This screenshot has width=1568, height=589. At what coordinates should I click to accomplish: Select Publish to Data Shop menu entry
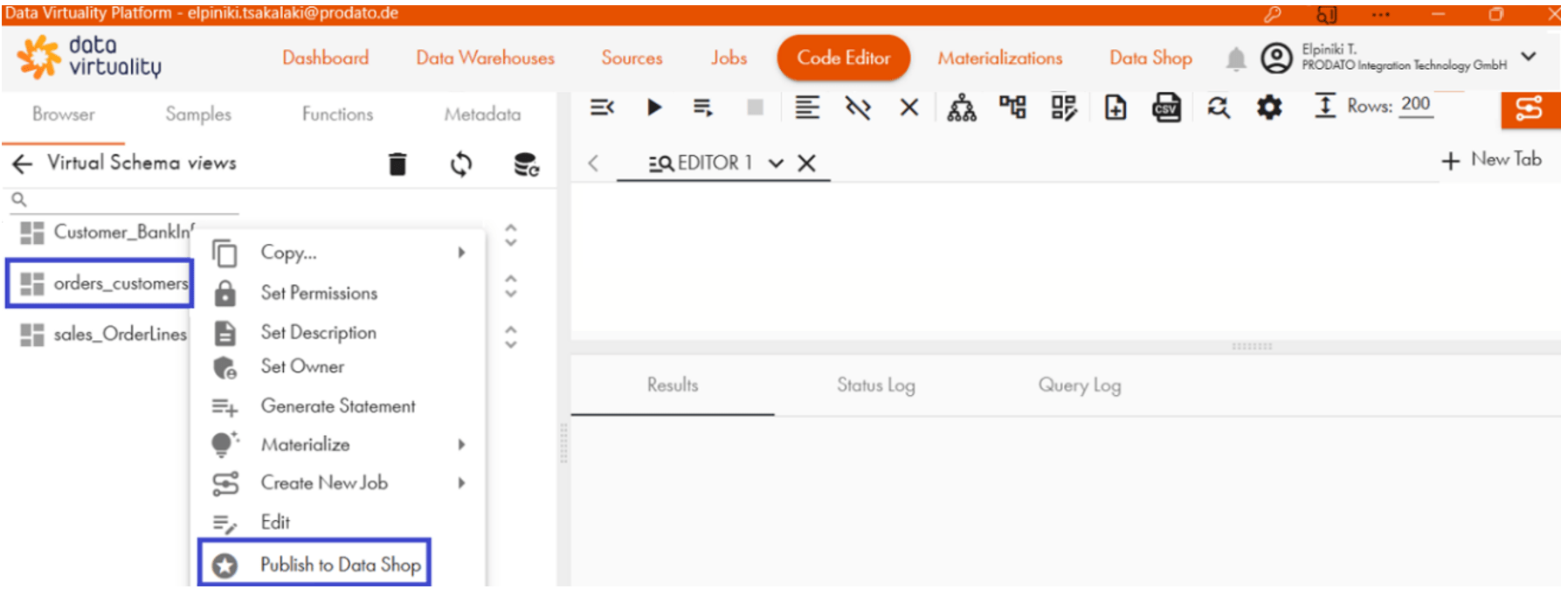coord(340,565)
